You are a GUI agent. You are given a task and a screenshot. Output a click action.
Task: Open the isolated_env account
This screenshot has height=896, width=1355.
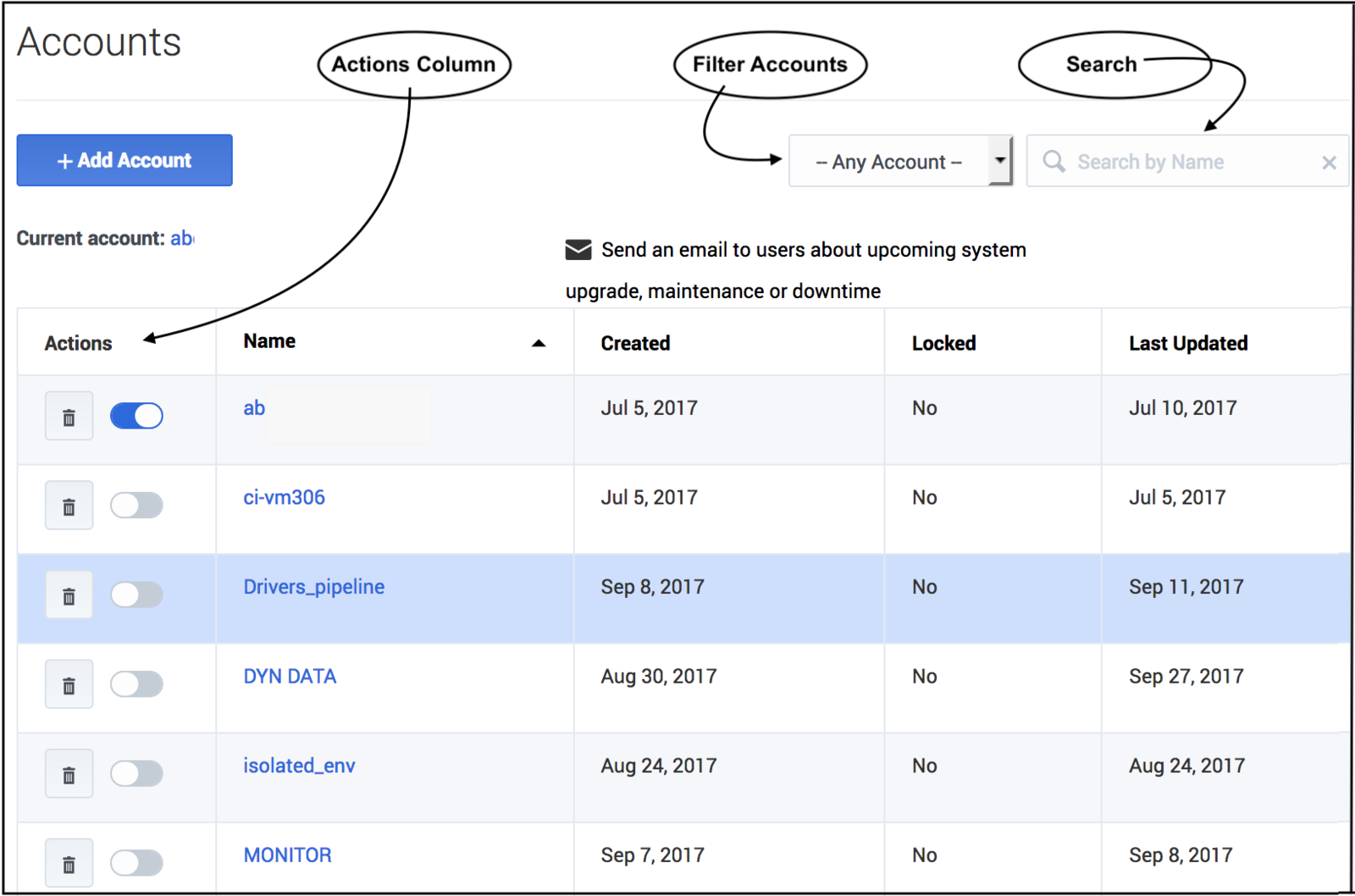click(x=299, y=766)
